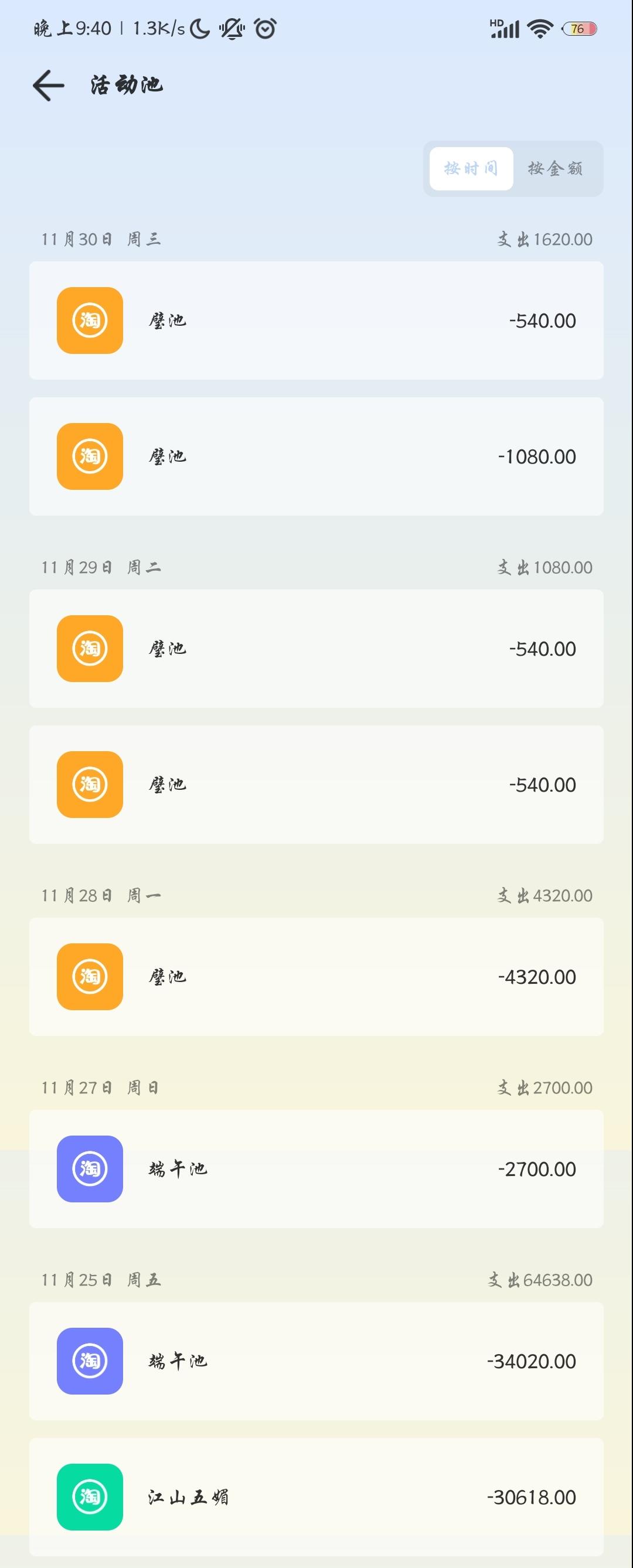
Task: Tap purple Taobao icon of -34020.00 entry
Action: (x=90, y=1361)
